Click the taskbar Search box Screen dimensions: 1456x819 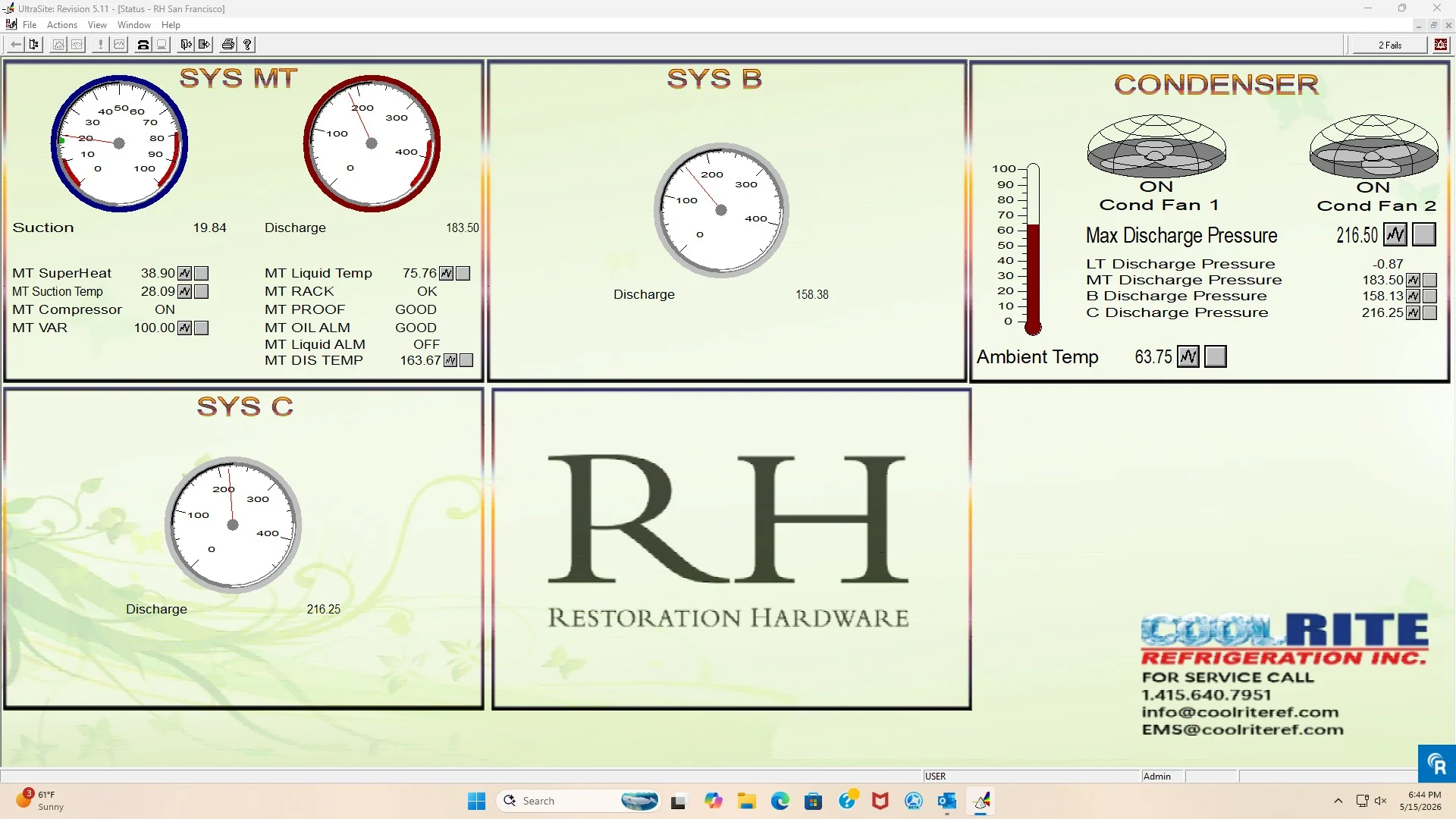[578, 801]
